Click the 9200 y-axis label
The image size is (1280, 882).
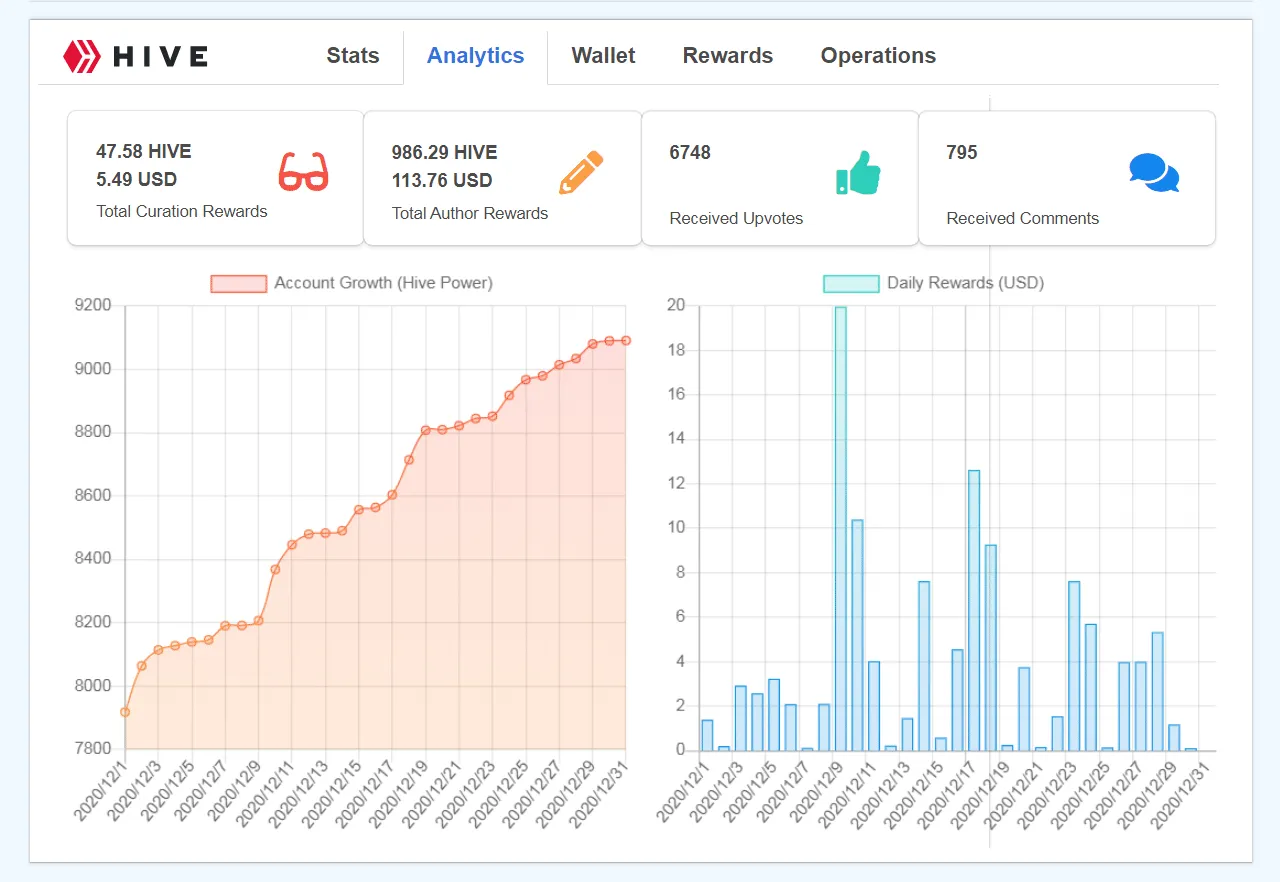[93, 305]
